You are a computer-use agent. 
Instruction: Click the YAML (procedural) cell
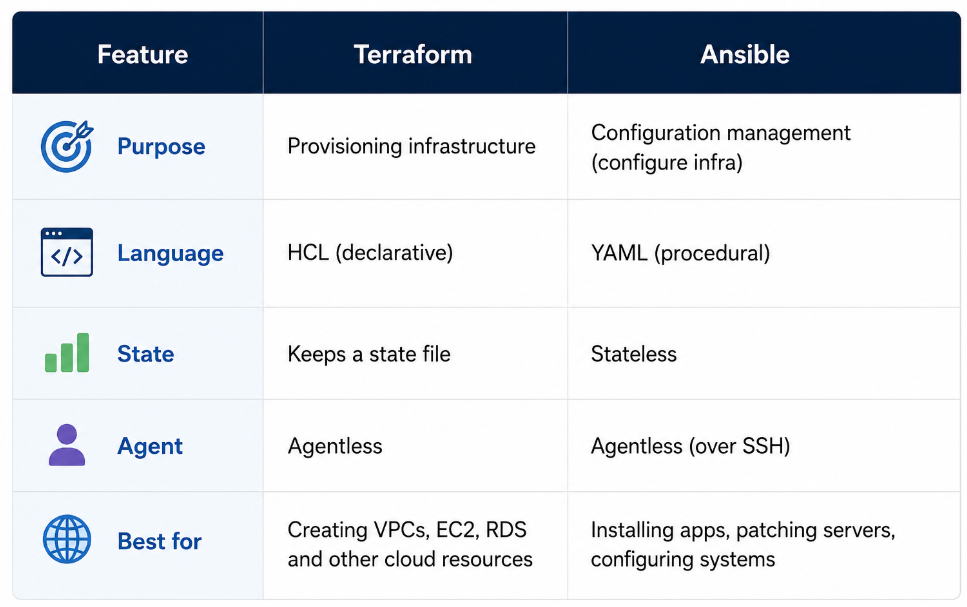tap(680, 253)
